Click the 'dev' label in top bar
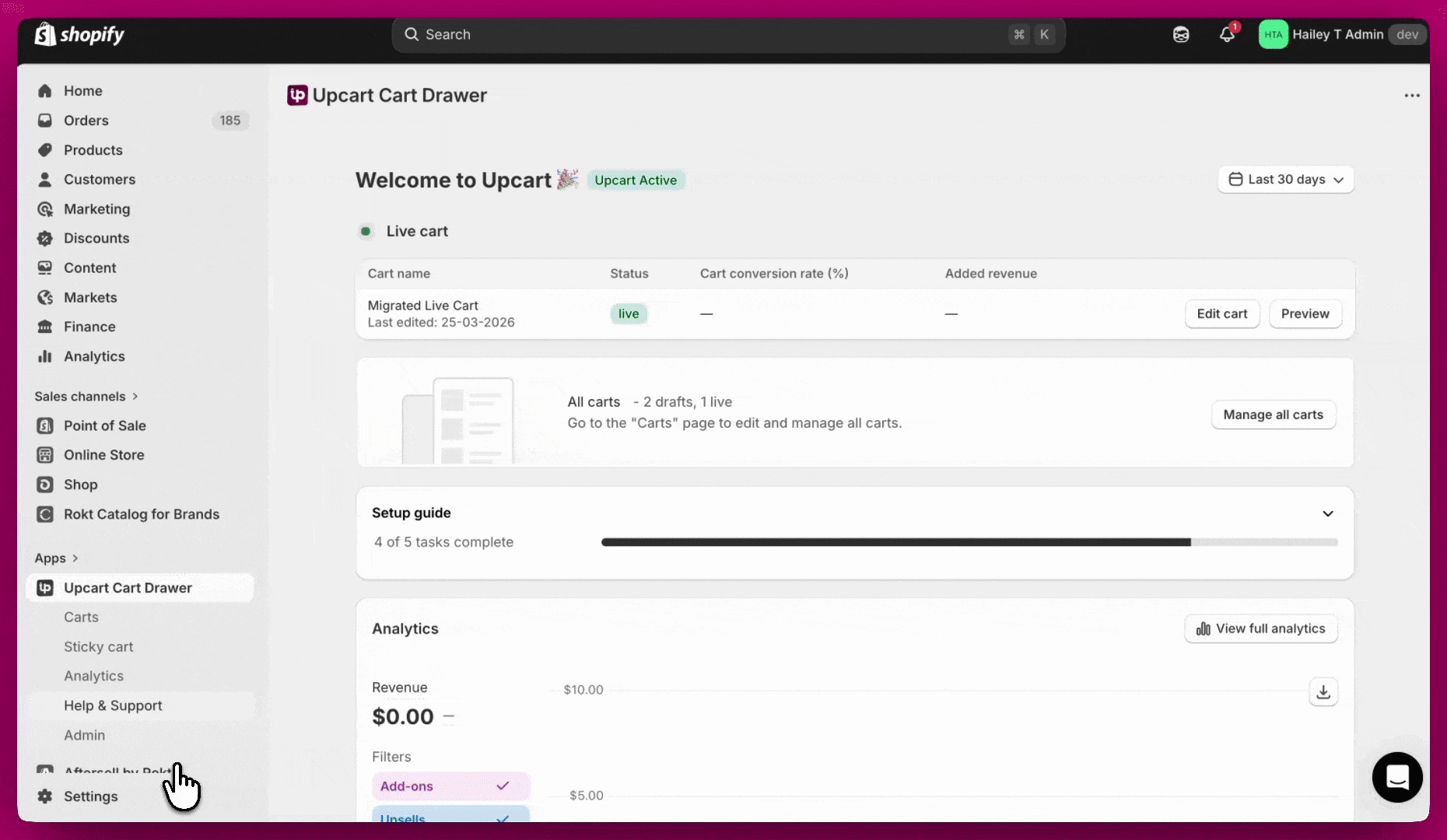Viewport: 1447px width, 840px height. [1407, 34]
